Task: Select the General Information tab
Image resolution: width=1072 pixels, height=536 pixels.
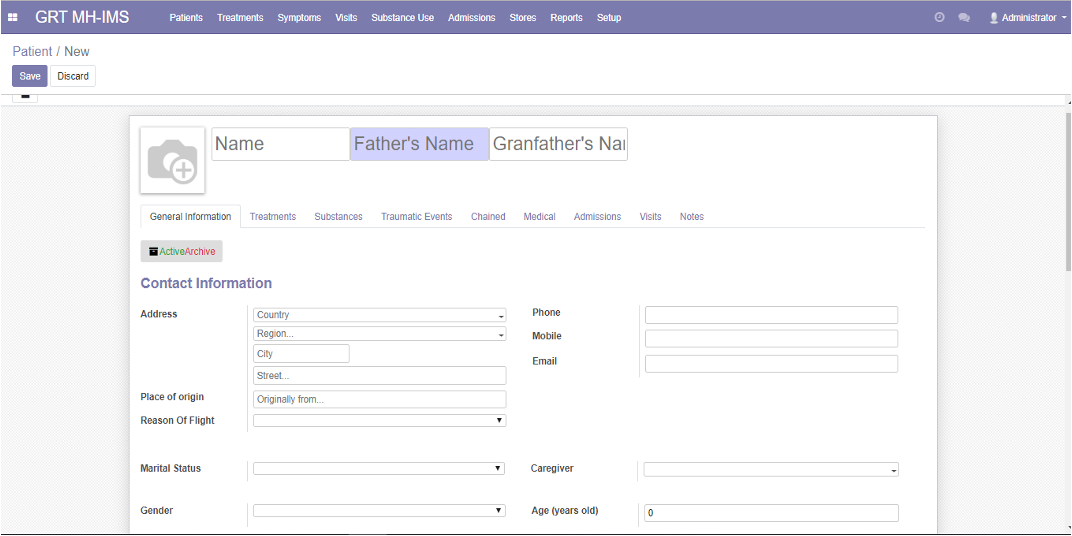Action: 190,217
